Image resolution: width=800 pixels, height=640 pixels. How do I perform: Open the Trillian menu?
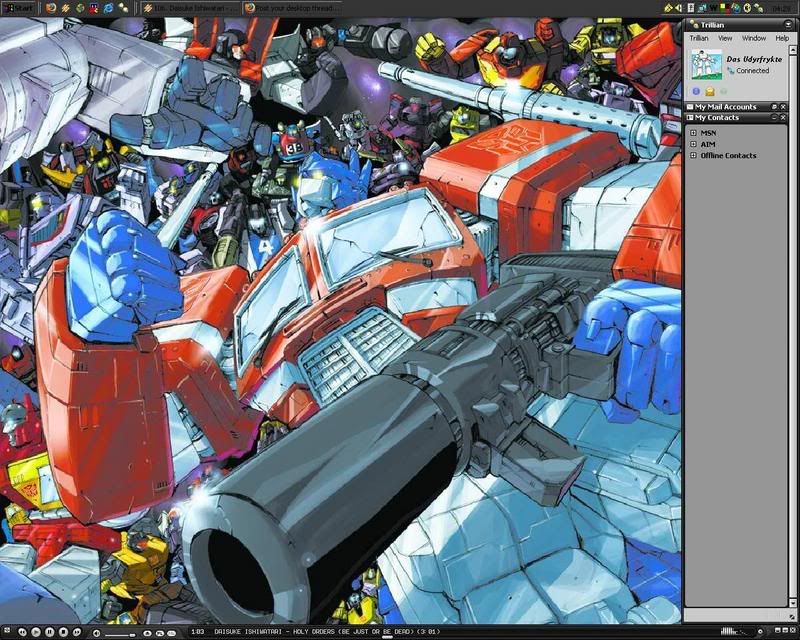699,38
